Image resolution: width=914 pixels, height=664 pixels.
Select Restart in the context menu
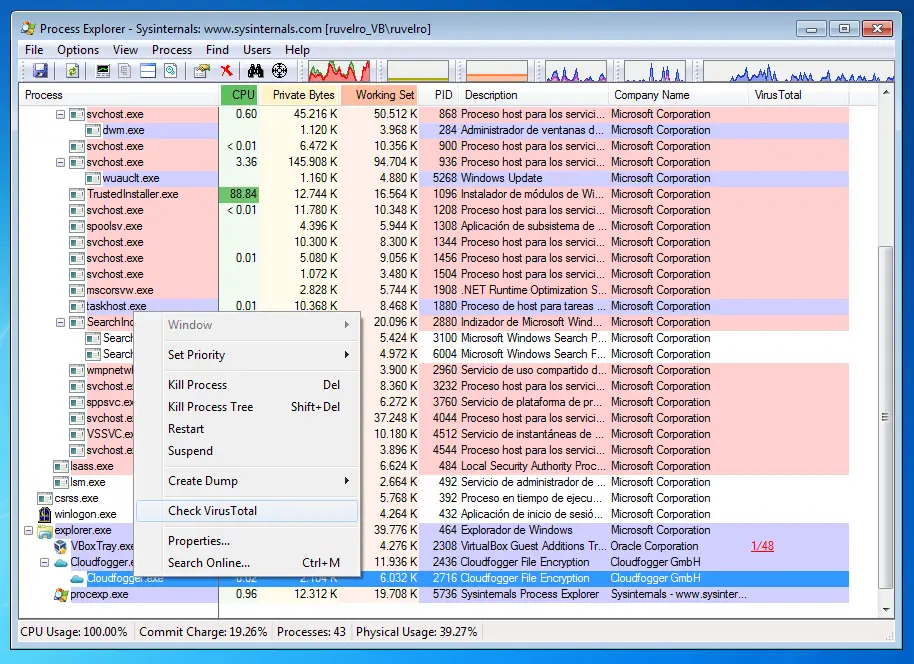pyautogui.click(x=248, y=429)
